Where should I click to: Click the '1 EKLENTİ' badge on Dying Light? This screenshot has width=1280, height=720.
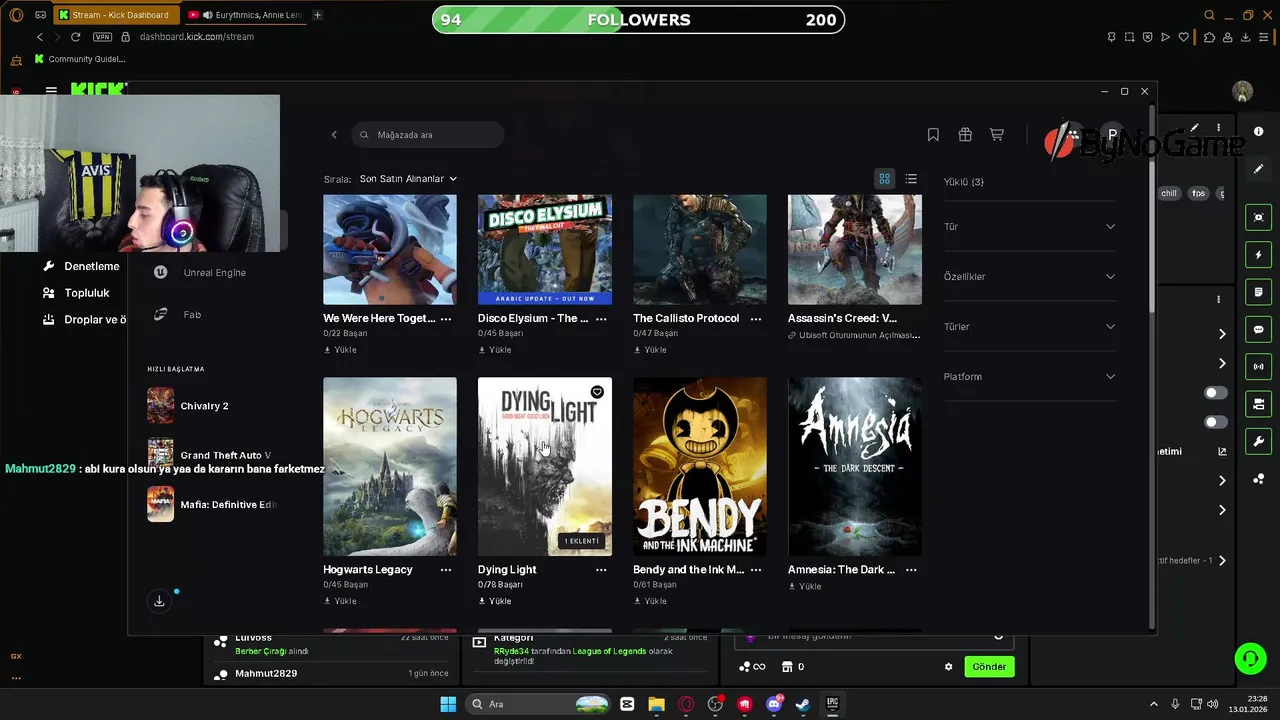(581, 541)
